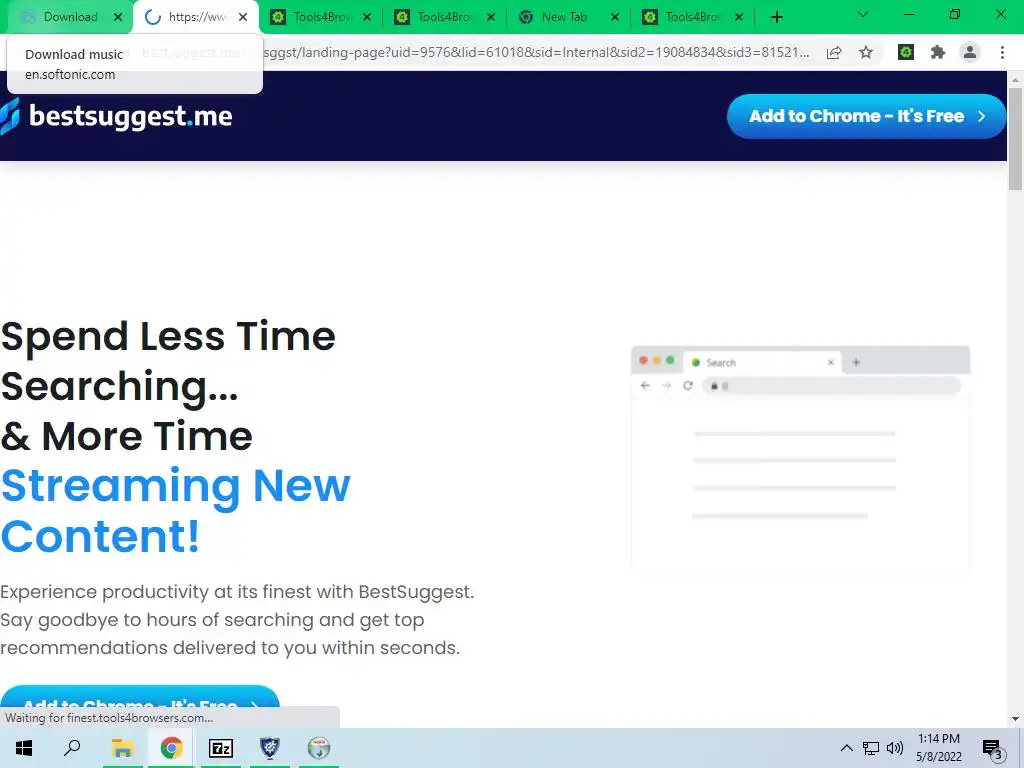1024x768 pixels.
Task: Open the tab search dropdown arrow
Action: pyautogui.click(x=863, y=14)
